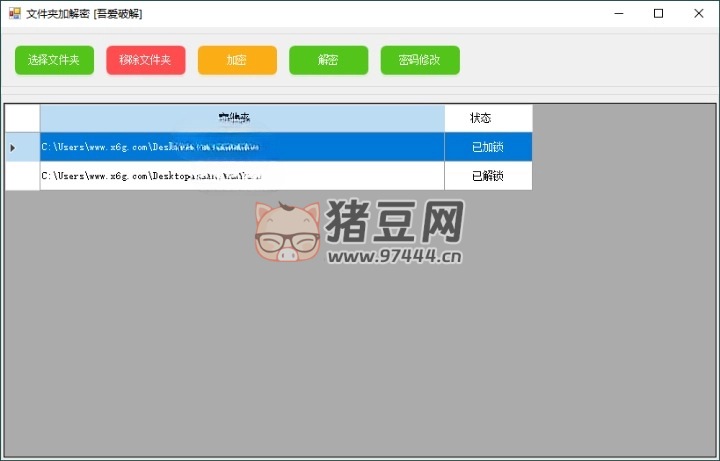Screen dimensions: 720x461
Task: Select the folder path in the locked row
Action: click(x=242, y=147)
